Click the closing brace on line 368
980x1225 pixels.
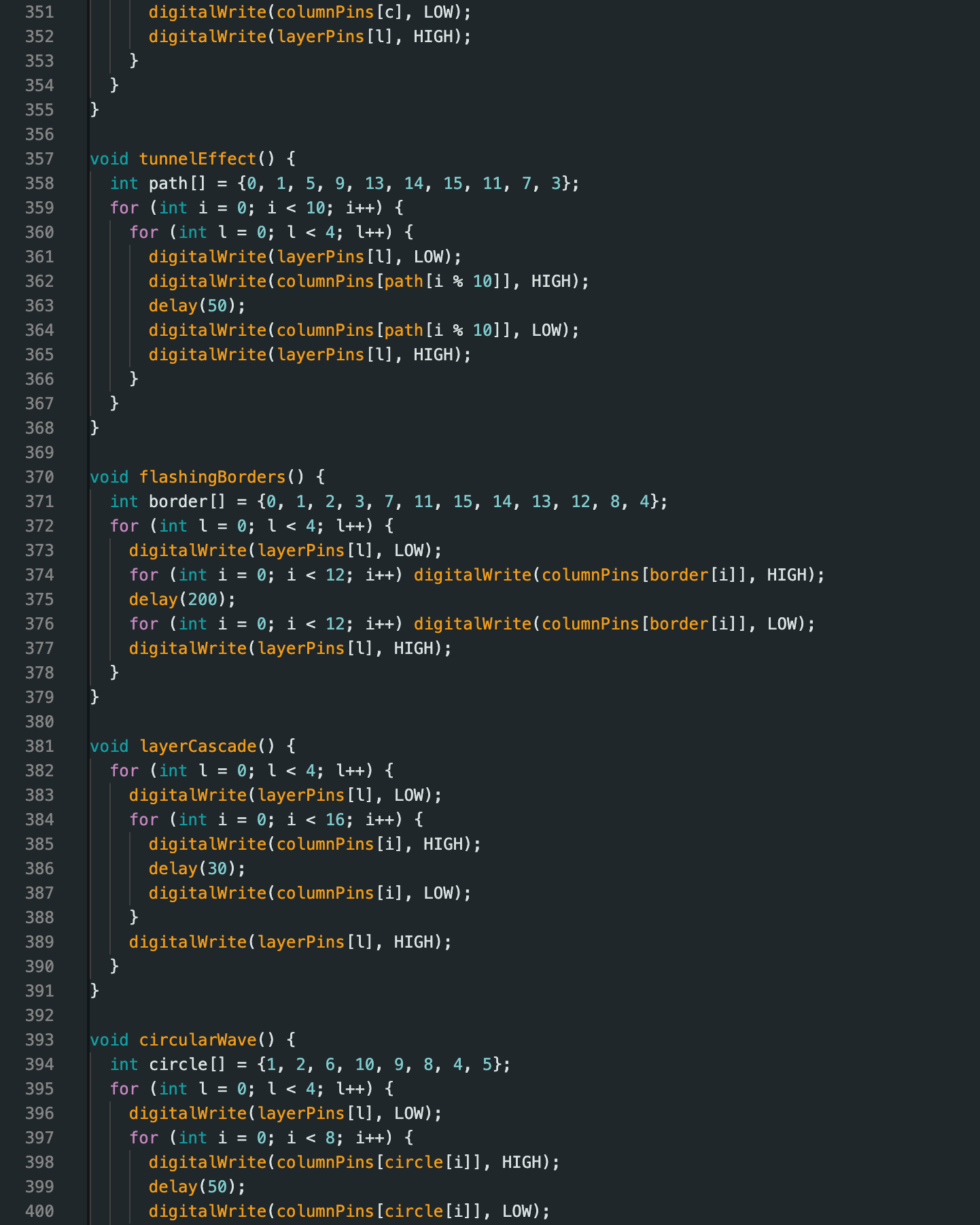[x=94, y=428]
